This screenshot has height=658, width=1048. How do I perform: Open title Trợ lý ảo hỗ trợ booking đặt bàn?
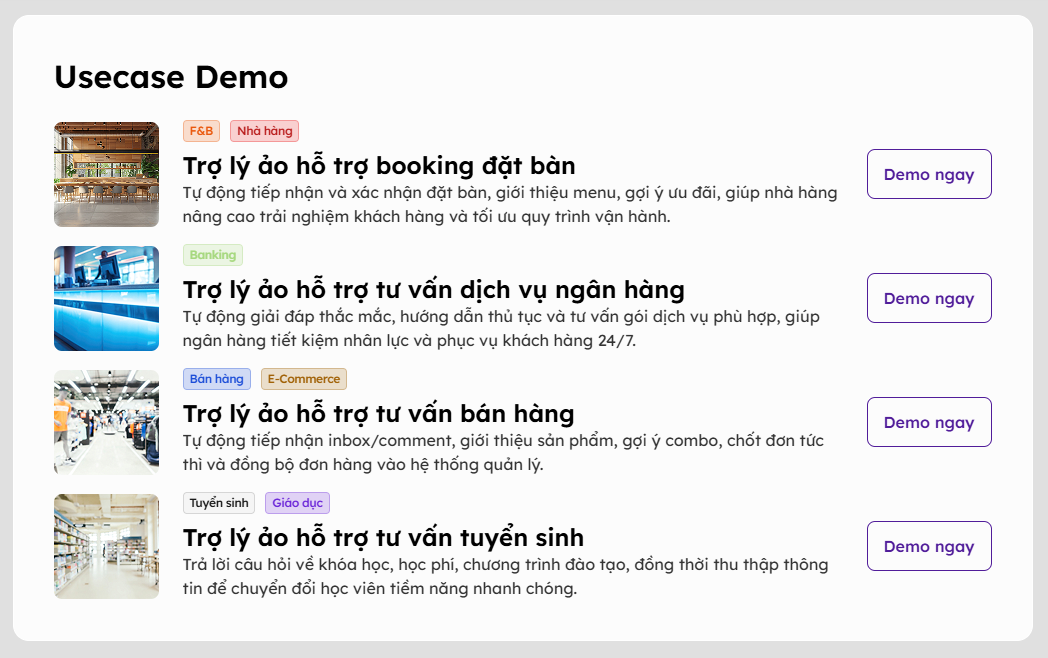pos(379,166)
